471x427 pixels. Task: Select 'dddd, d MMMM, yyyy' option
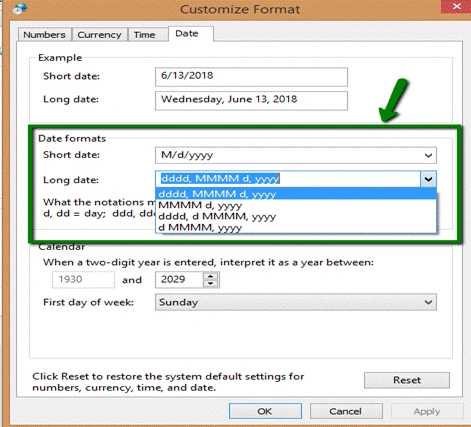pos(296,216)
